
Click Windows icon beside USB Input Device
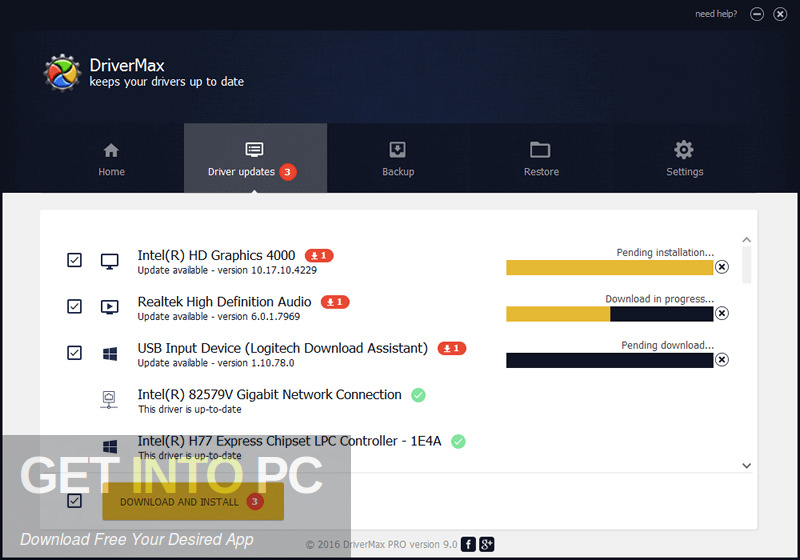coord(110,353)
